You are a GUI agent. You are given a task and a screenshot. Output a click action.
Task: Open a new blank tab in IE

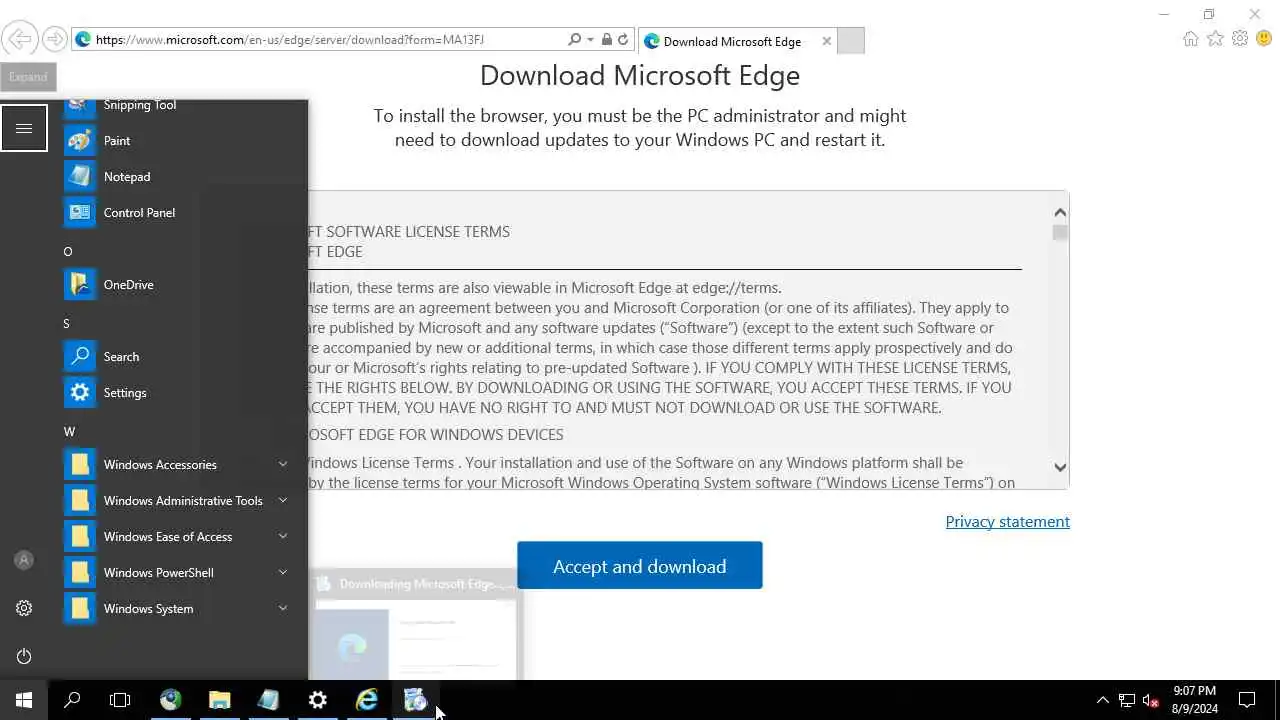point(851,41)
